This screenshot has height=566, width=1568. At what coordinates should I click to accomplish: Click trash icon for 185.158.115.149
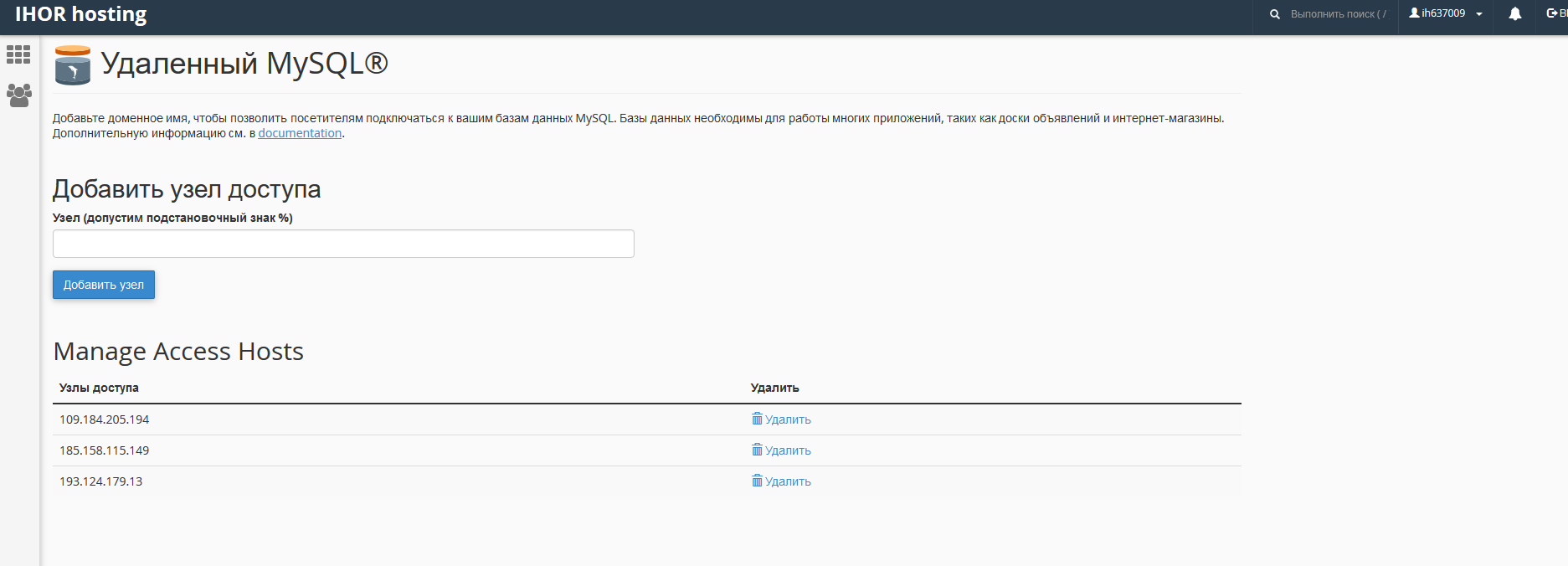pyautogui.click(x=757, y=450)
